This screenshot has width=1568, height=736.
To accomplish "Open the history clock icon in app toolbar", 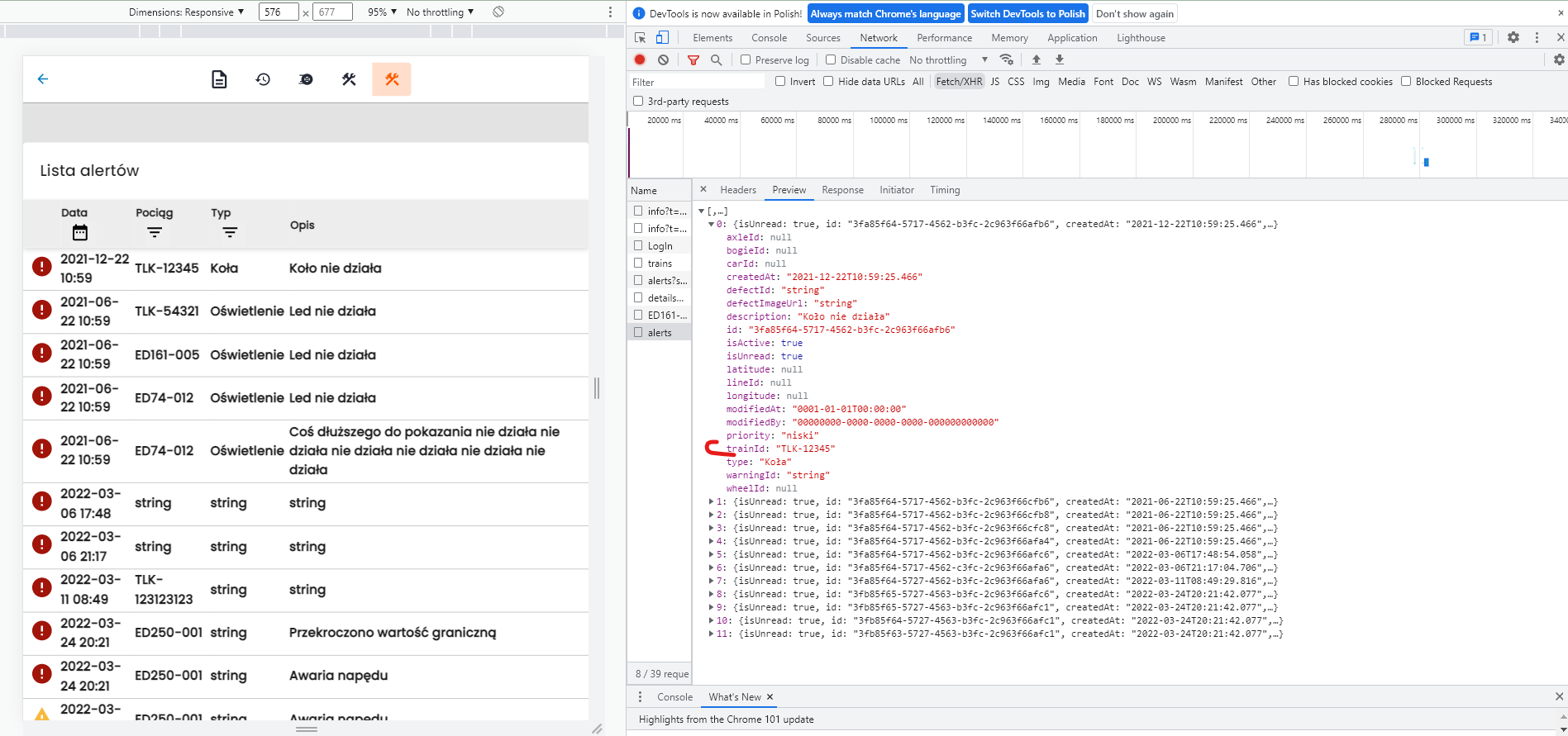I will [x=263, y=79].
